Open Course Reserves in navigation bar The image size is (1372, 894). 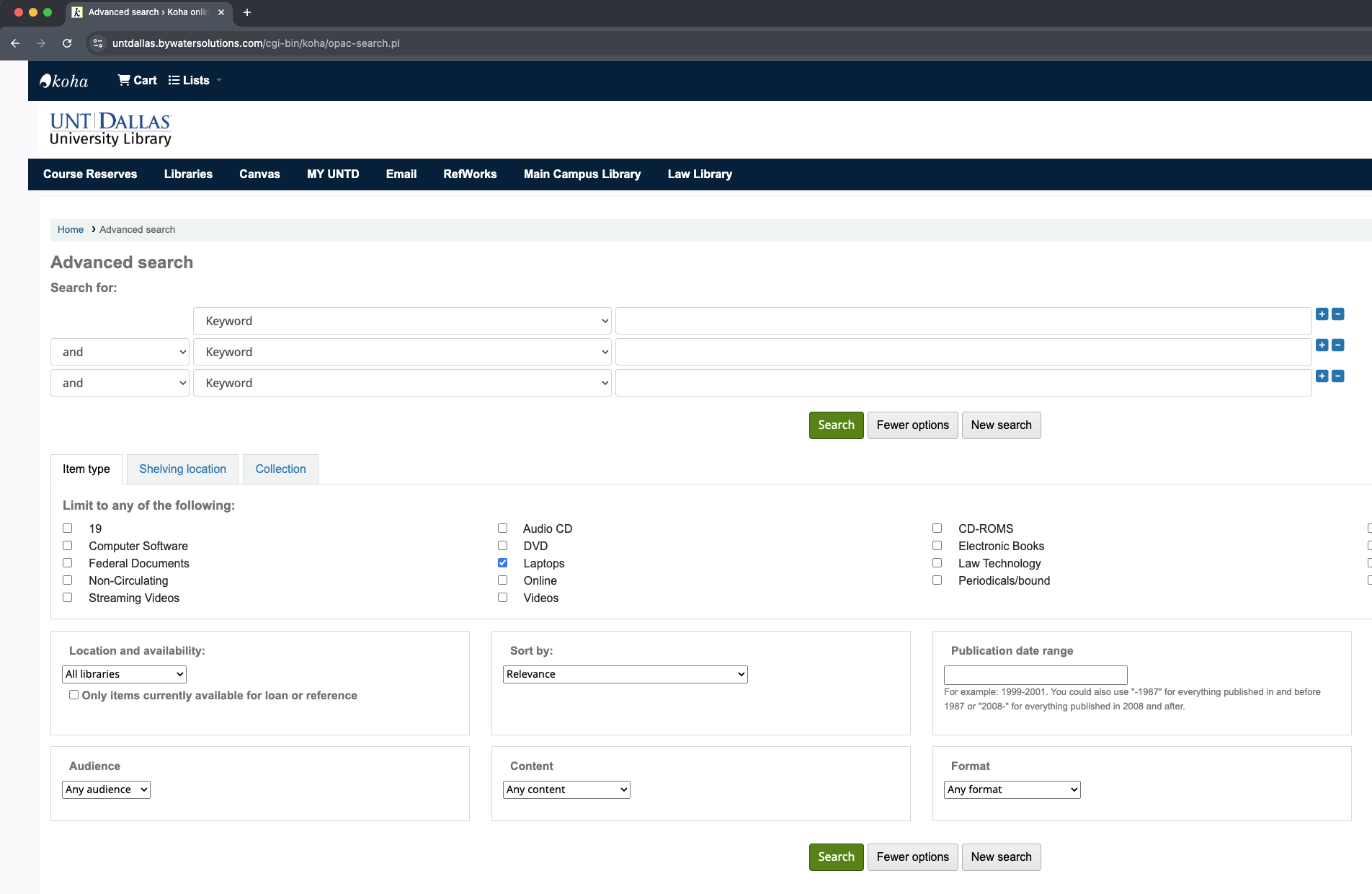[90, 174]
